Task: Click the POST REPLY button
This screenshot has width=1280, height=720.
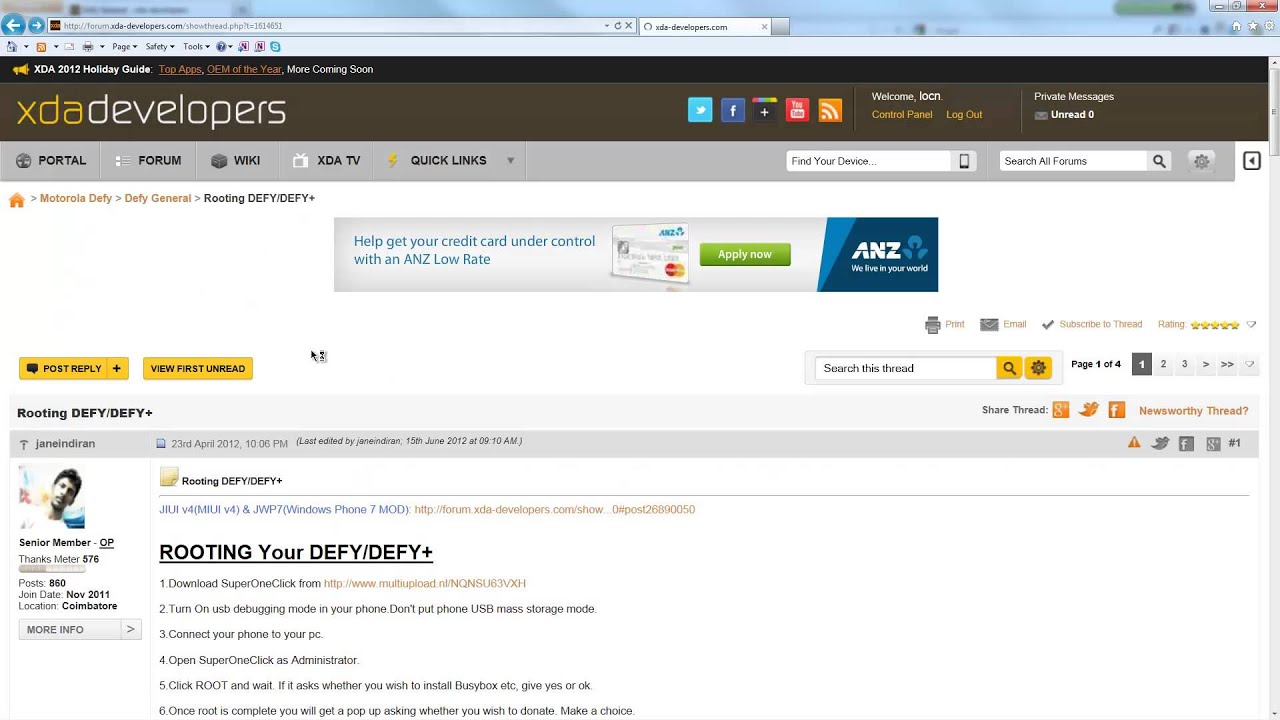Action: [x=74, y=369]
